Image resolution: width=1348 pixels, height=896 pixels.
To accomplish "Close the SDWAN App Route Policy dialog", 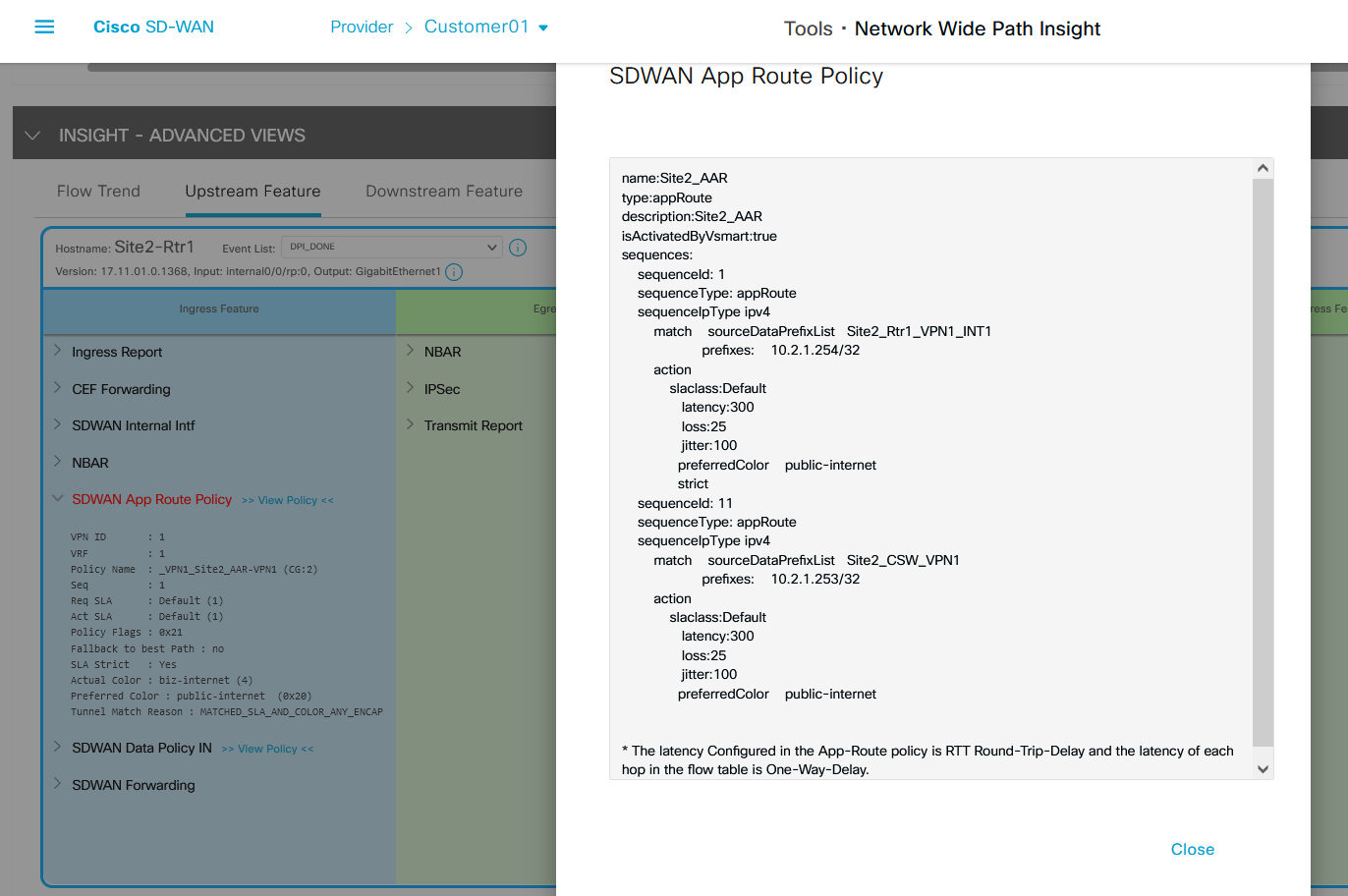I will (x=1192, y=849).
